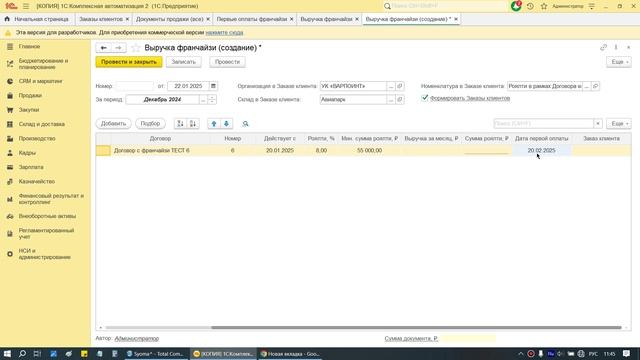Step the За период value spinner
Screen dimensions: 640x360
212,100
